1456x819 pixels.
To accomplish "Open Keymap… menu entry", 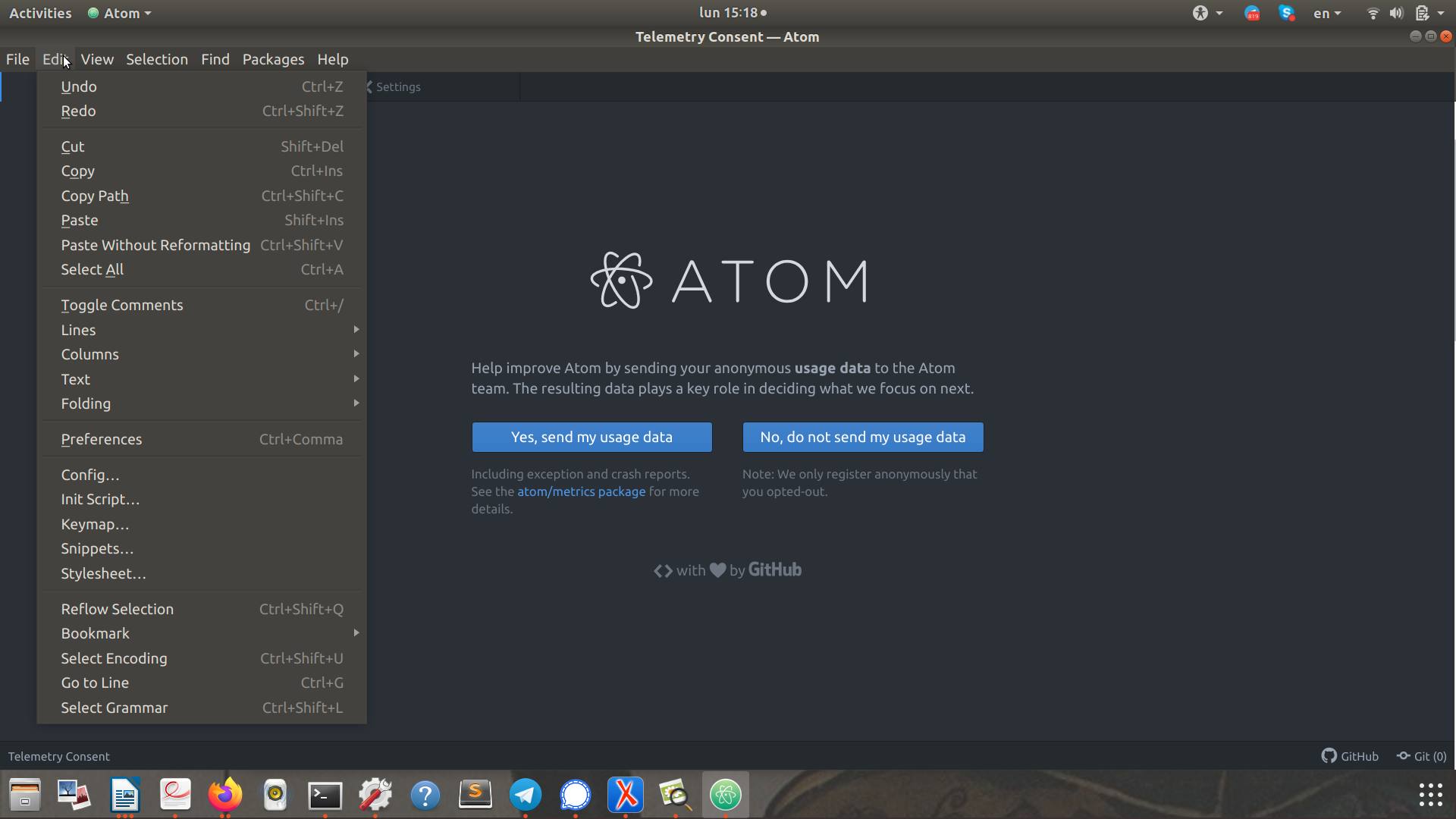I will pyautogui.click(x=202, y=524).
